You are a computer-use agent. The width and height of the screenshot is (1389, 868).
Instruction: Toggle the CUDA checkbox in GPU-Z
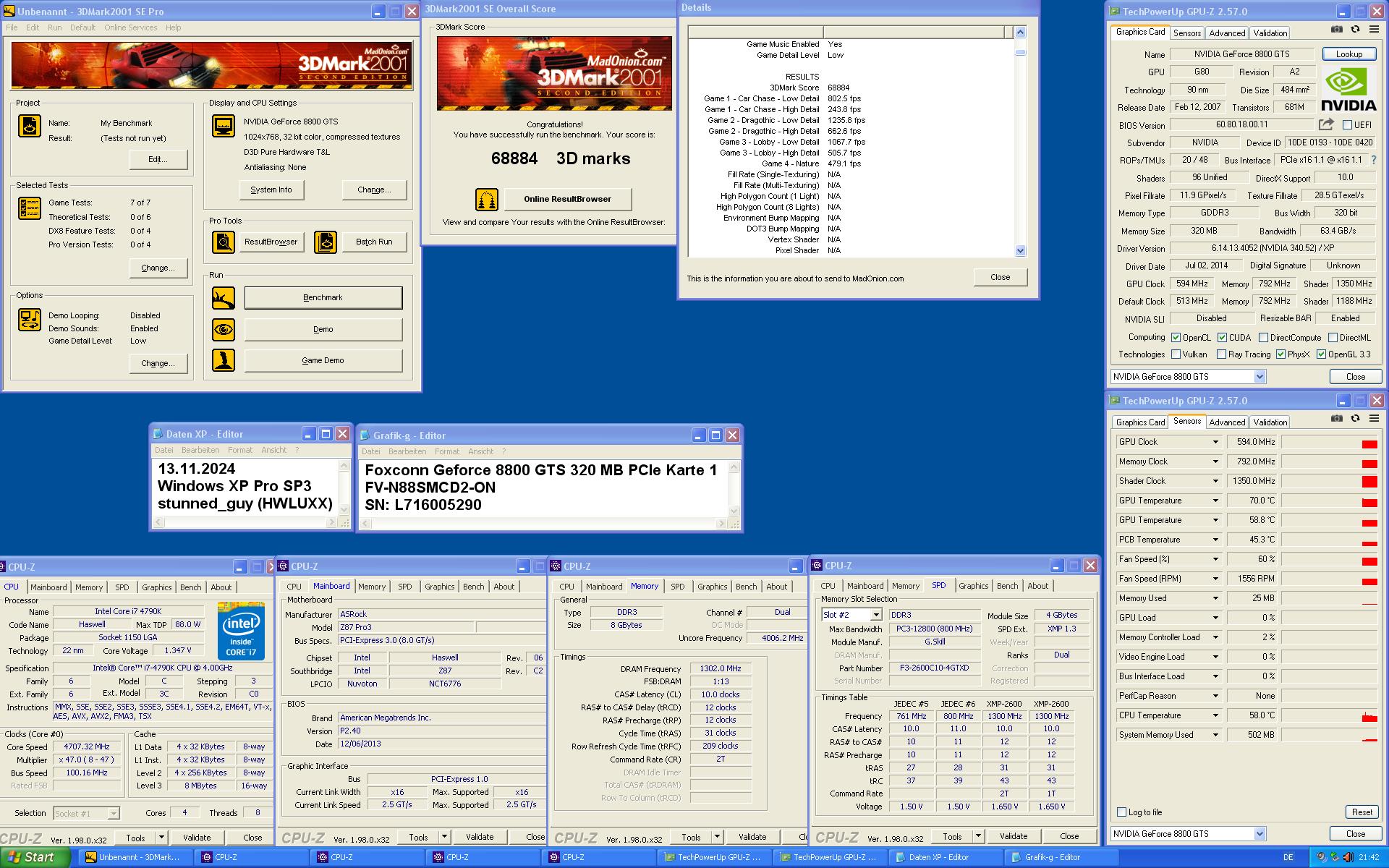click(1222, 337)
